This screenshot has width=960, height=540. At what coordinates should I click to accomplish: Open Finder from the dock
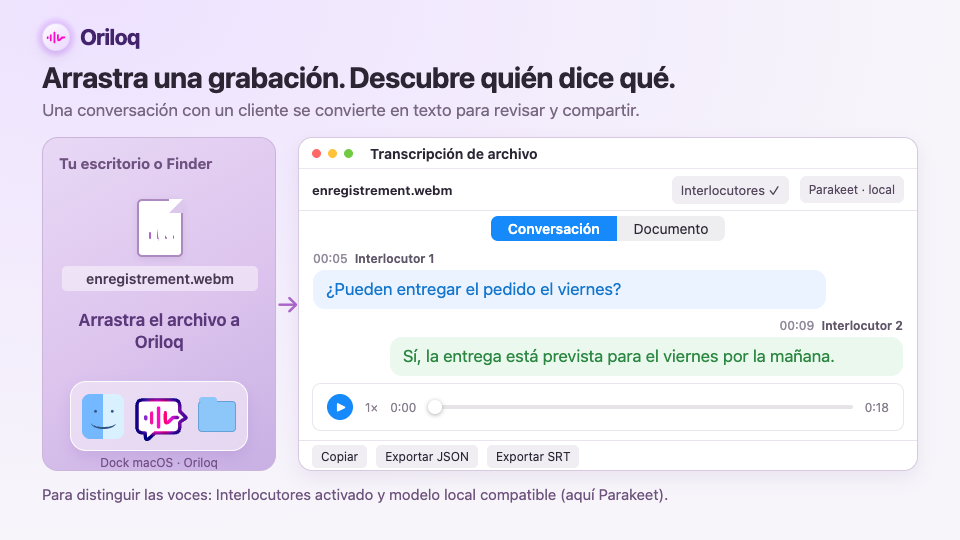point(103,416)
